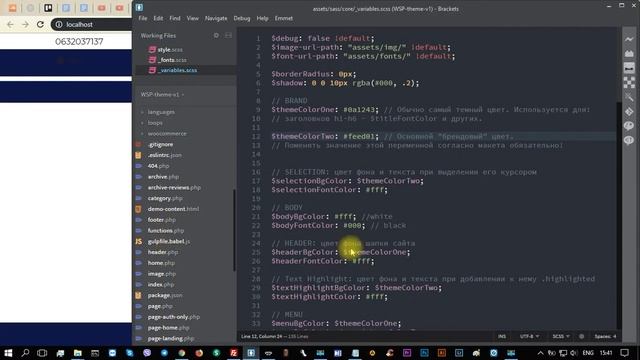Open the Extension Manager brick icon

629,53
